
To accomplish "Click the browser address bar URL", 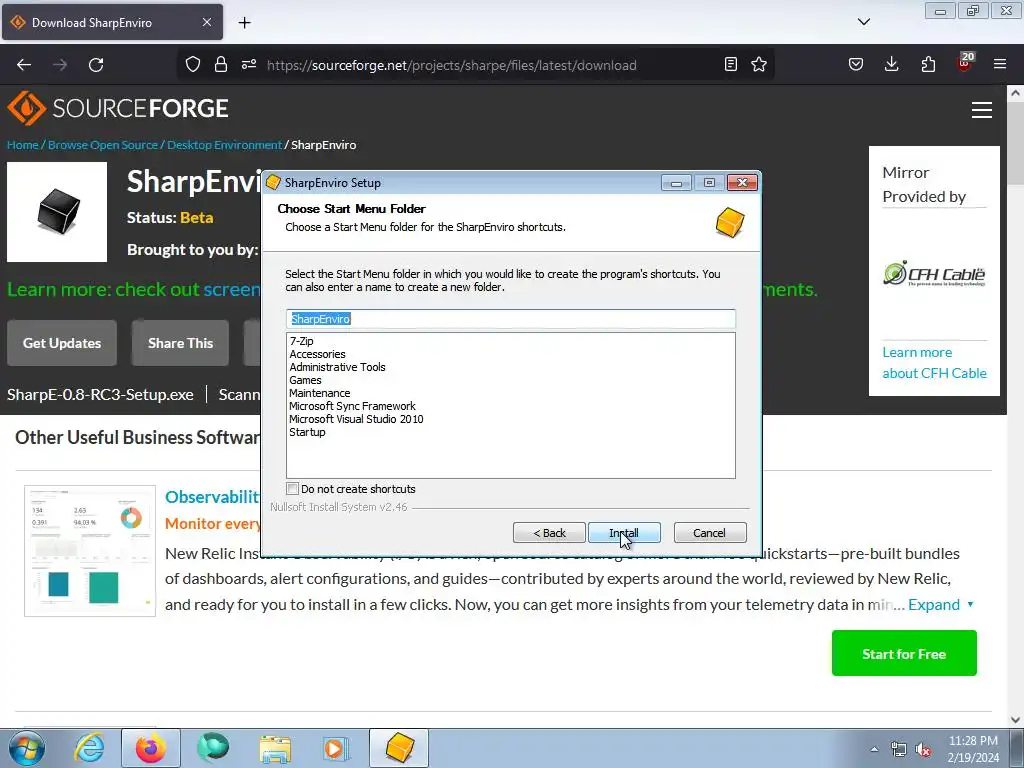I will [x=452, y=65].
